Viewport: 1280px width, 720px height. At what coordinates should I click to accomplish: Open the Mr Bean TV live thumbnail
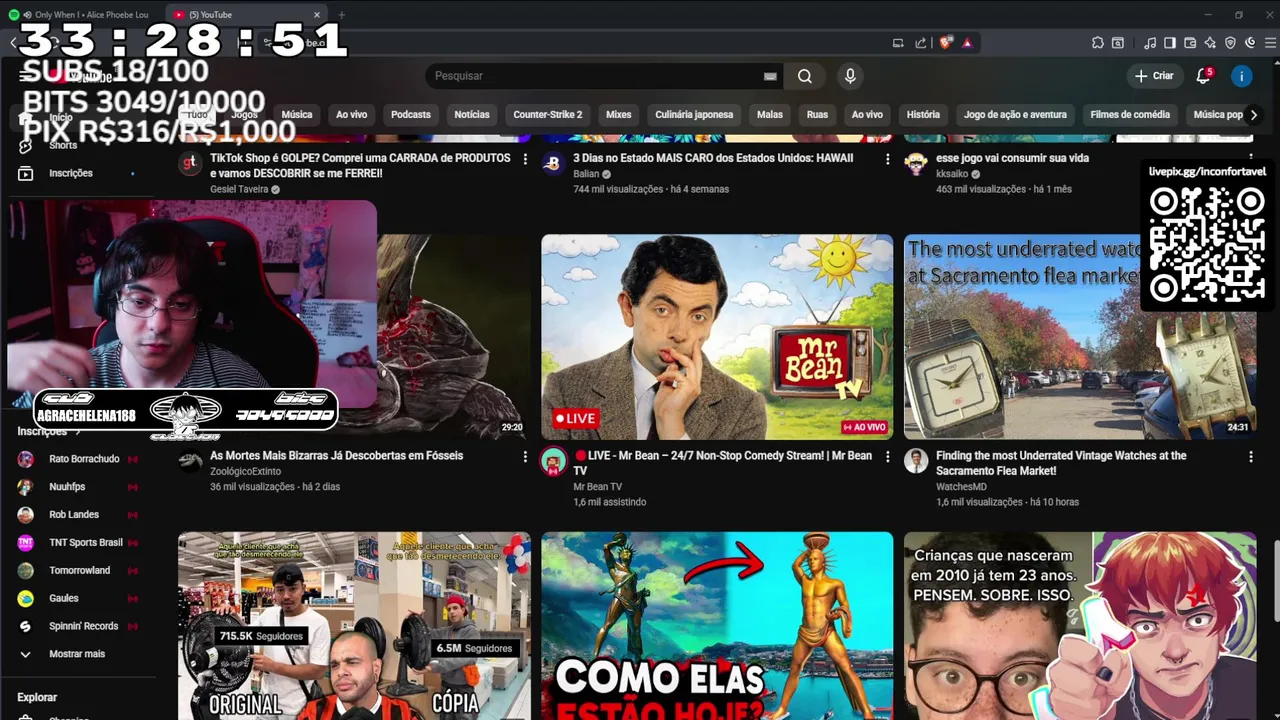tap(717, 337)
